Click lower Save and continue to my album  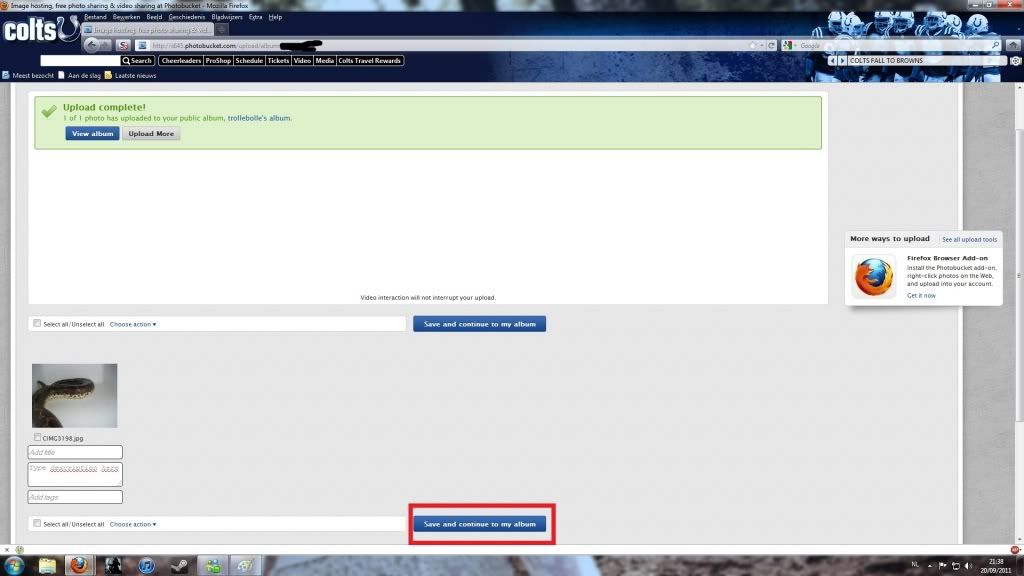click(479, 524)
